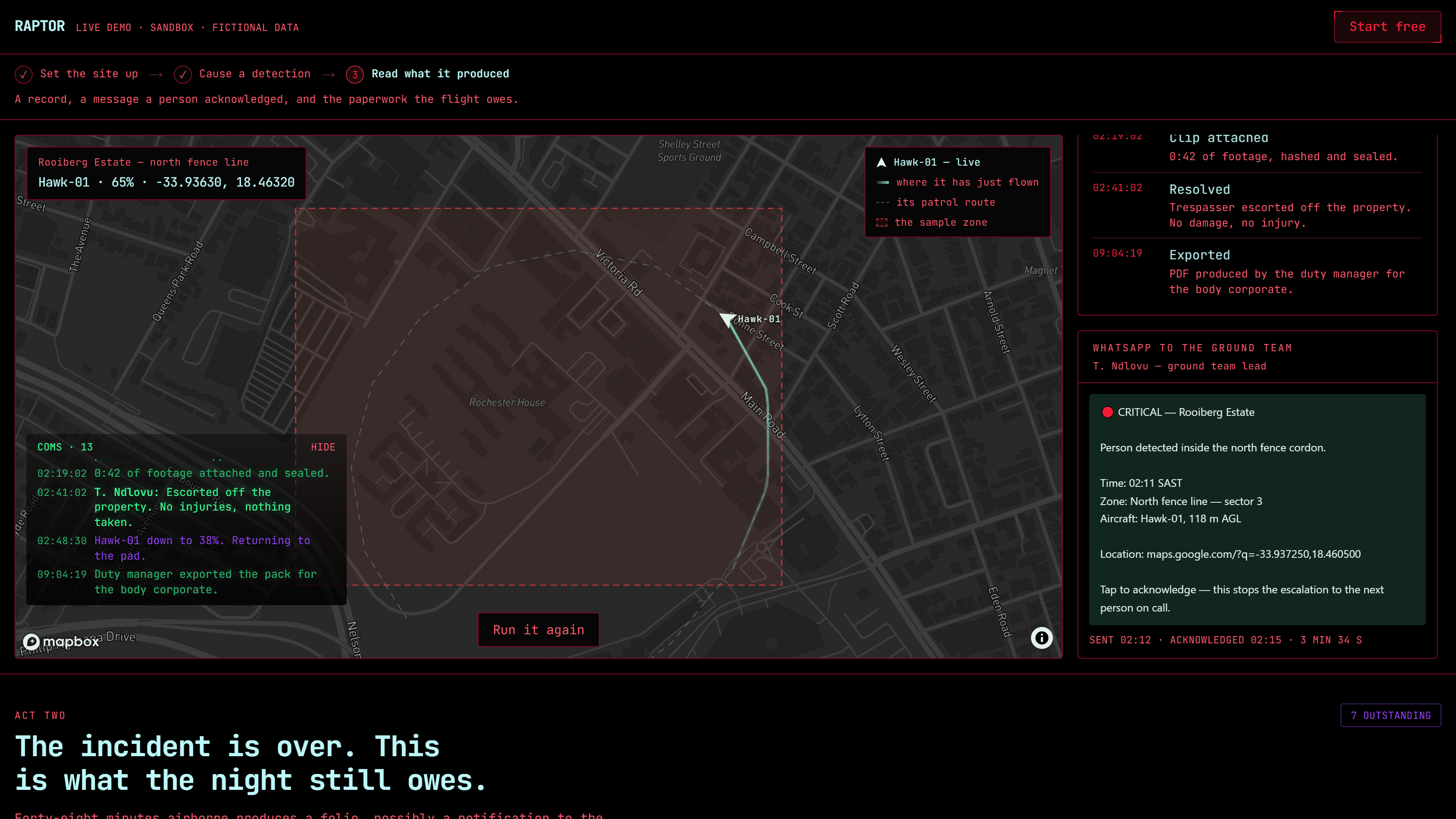Click the Start free button
1456x819 pixels.
pos(1387,26)
